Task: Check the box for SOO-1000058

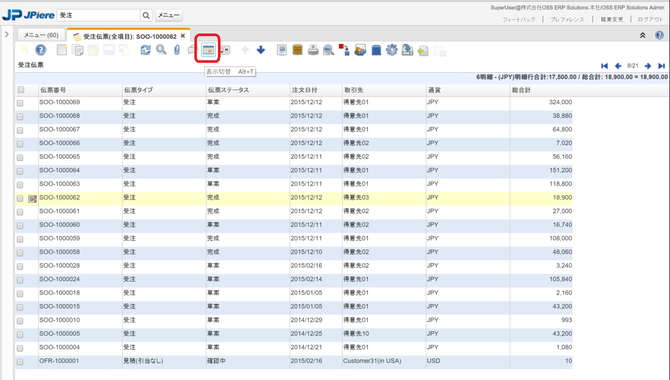Action: [x=20, y=253]
